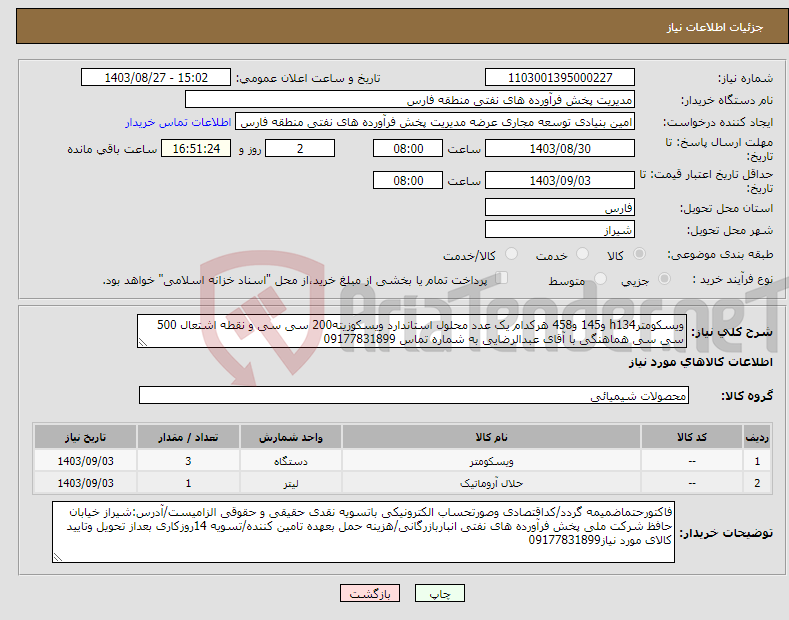Image resolution: width=789 pixels, height=620 pixels.
Task: Click the response deadline time 08:00 field
Action: click(x=408, y=148)
